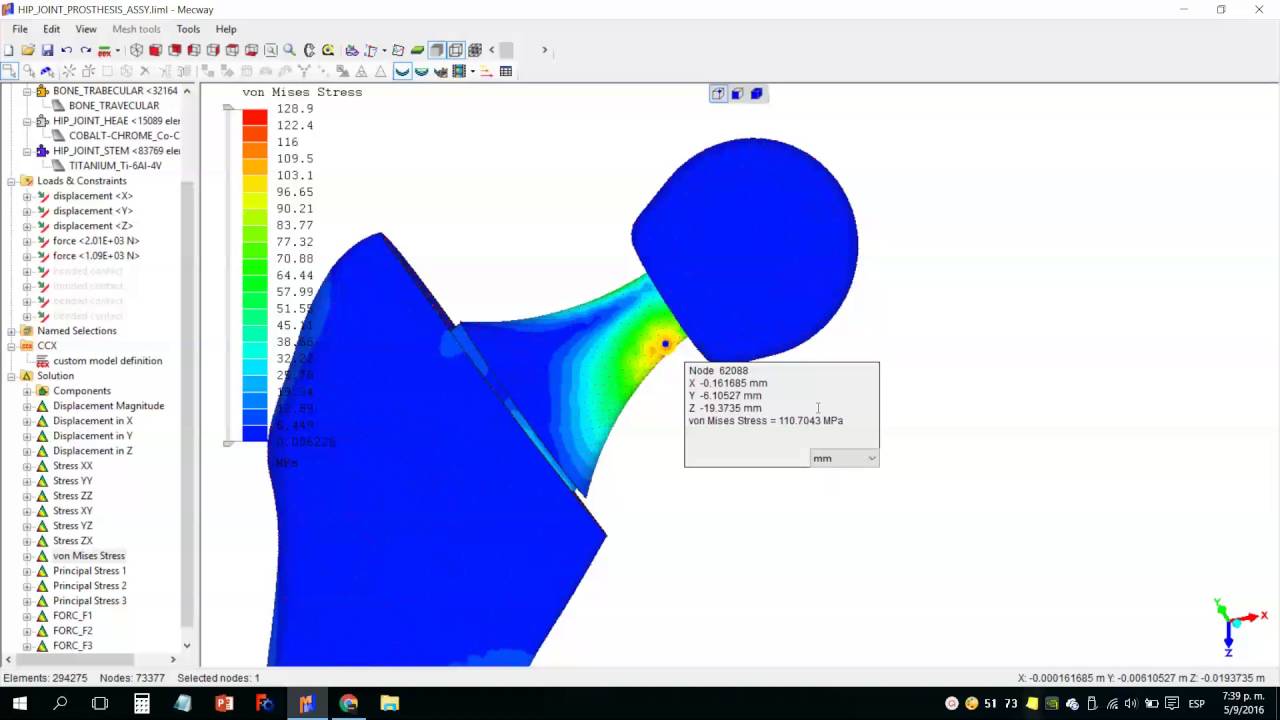Create a new file with the blank page icon
The height and width of the screenshot is (720, 1280).
pos(9,50)
